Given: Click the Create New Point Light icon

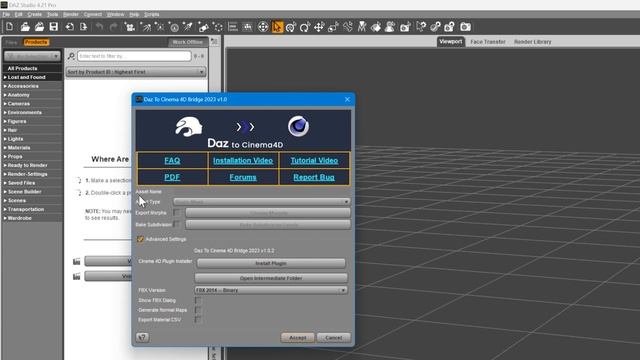Looking at the screenshot, I should click(160, 27).
